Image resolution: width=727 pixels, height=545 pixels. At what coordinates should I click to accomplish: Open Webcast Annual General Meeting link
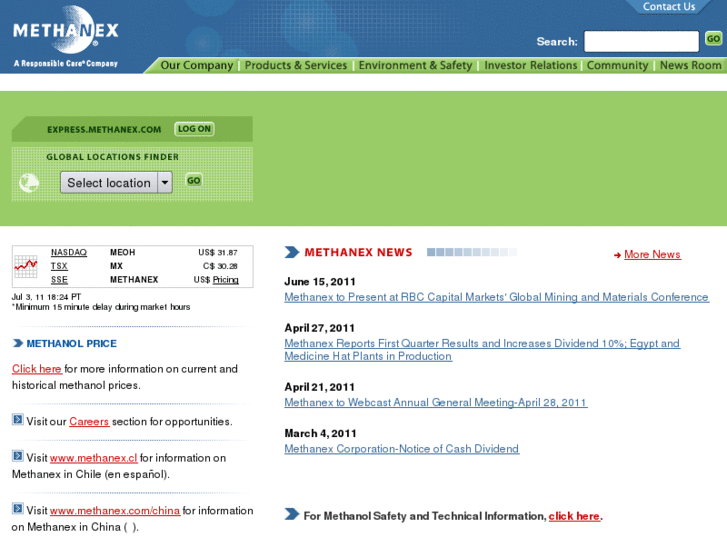(436, 403)
